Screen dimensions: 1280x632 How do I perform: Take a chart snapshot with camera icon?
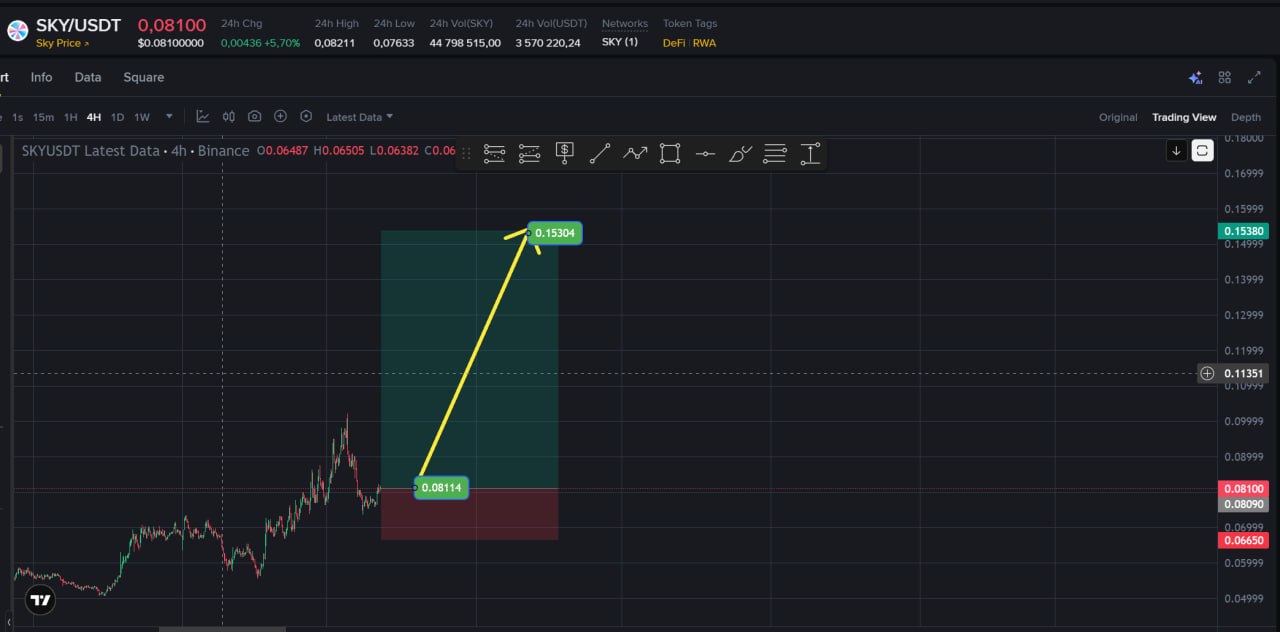255,116
